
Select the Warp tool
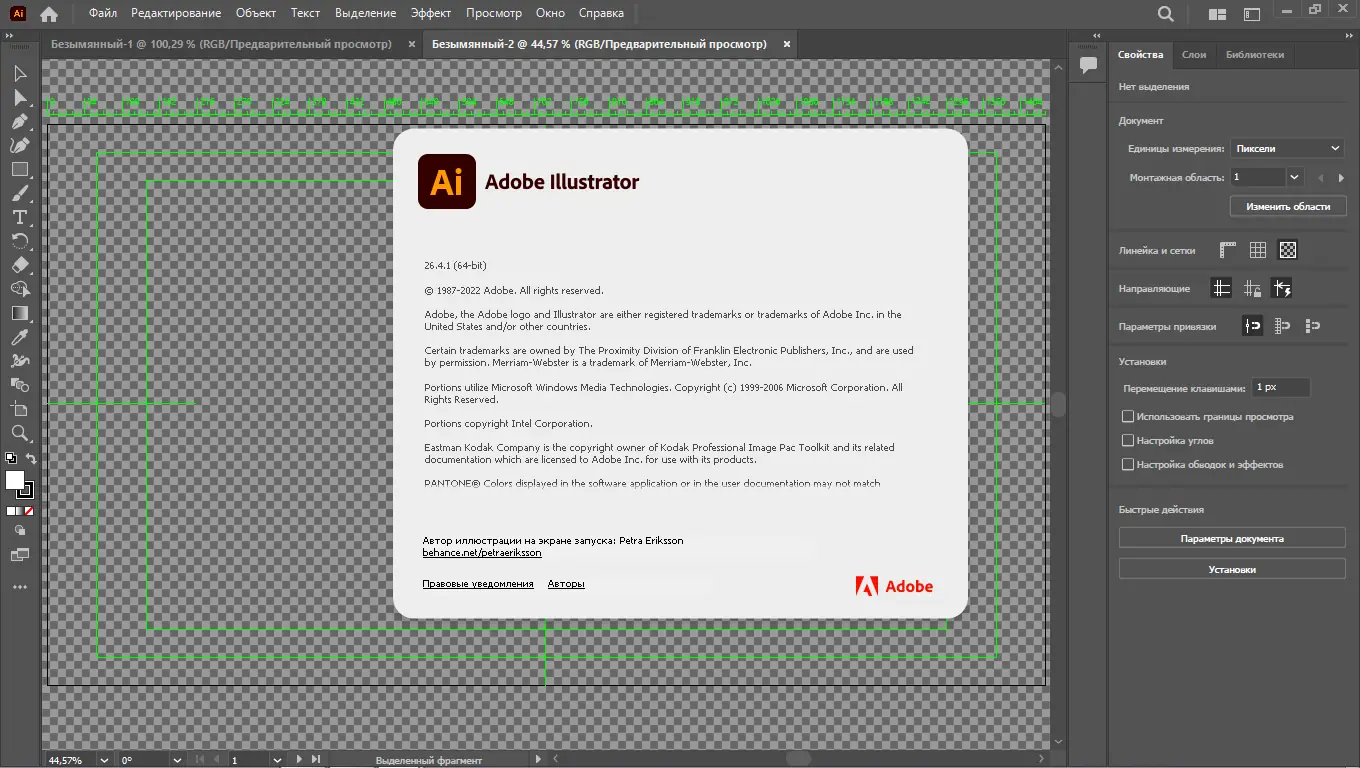20,361
